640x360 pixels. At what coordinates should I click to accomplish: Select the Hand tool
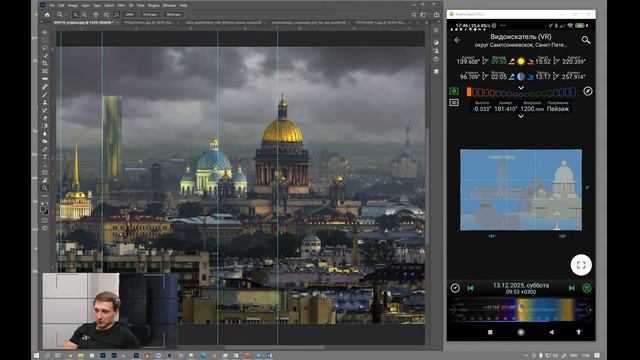tap(44, 180)
